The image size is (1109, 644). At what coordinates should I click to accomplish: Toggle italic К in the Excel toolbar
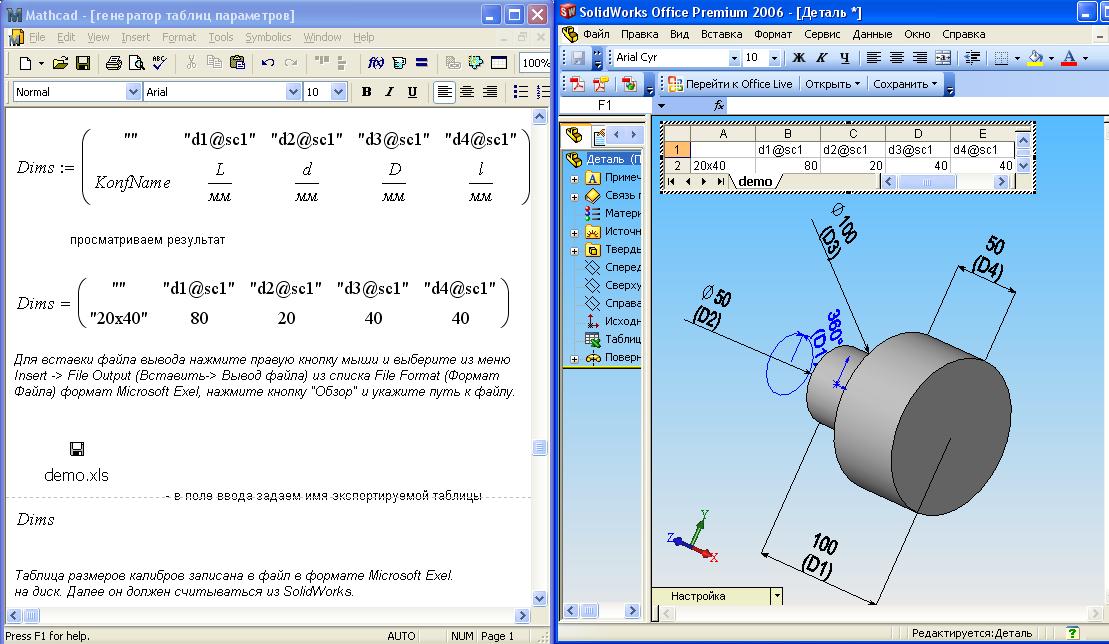(821, 58)
